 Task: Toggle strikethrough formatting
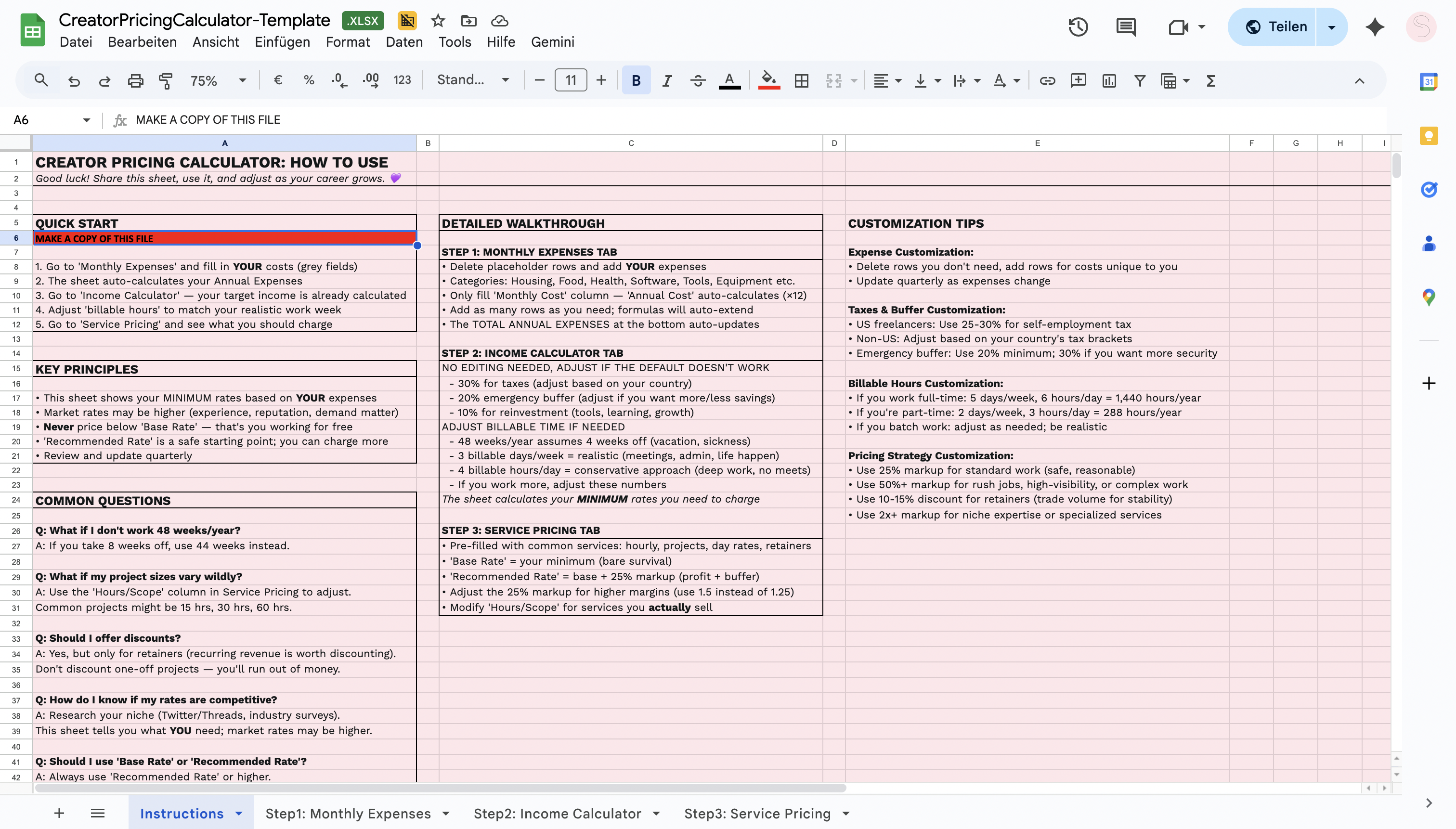coord(698,80)
